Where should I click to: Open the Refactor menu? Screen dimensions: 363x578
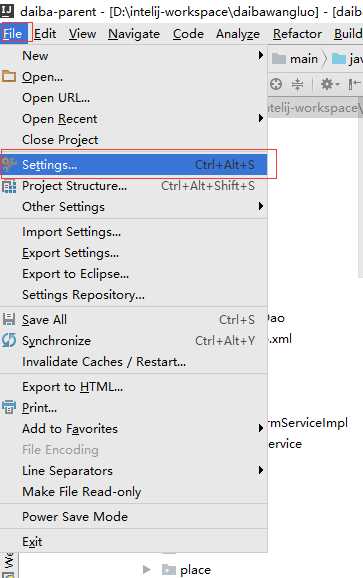[x=297, y=34]
